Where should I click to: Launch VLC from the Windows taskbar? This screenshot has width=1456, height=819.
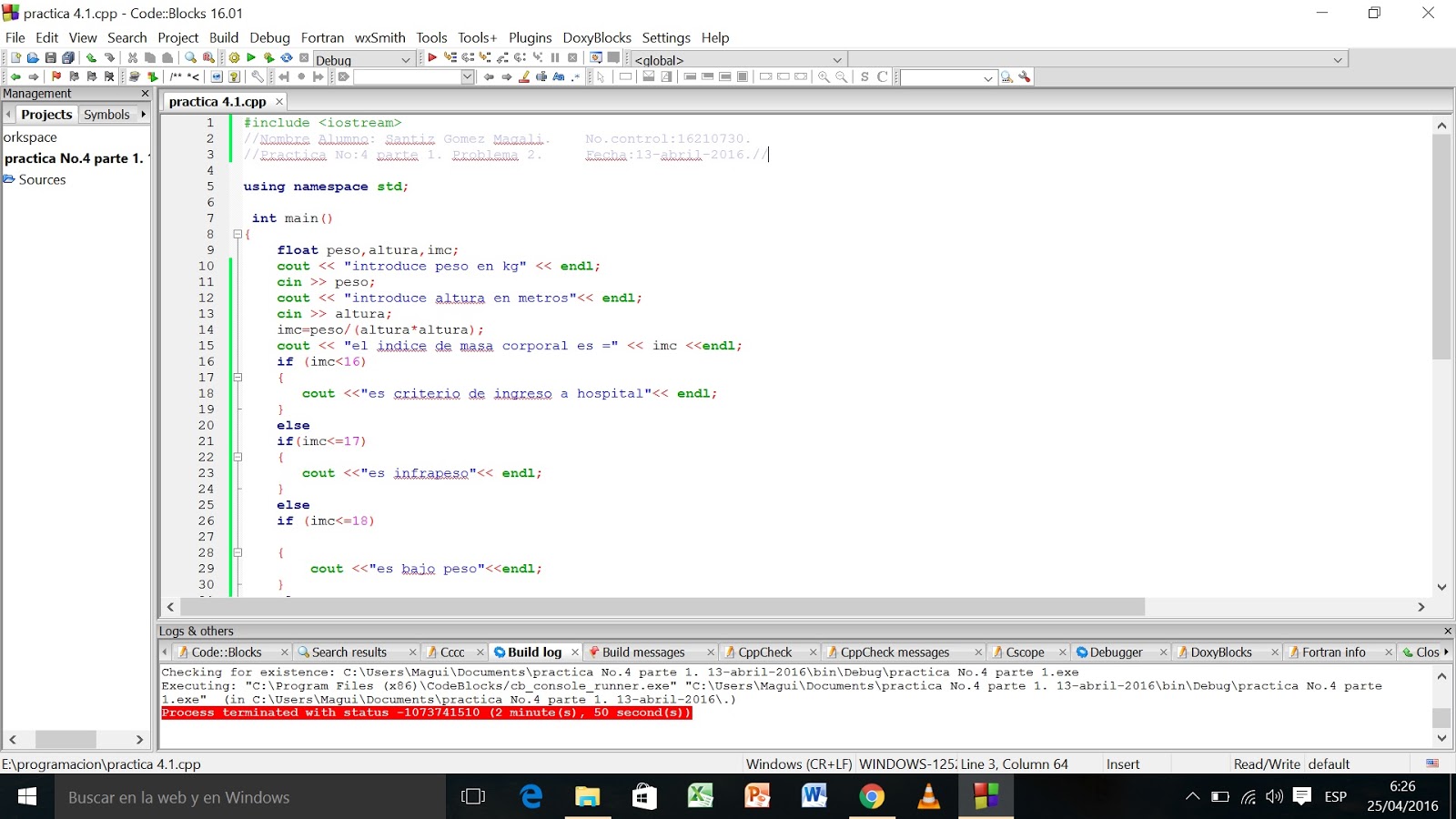point(929,797)
